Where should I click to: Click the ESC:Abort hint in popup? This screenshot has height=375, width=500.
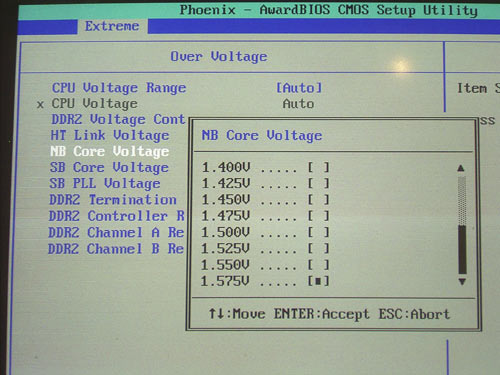click(414, 314)
